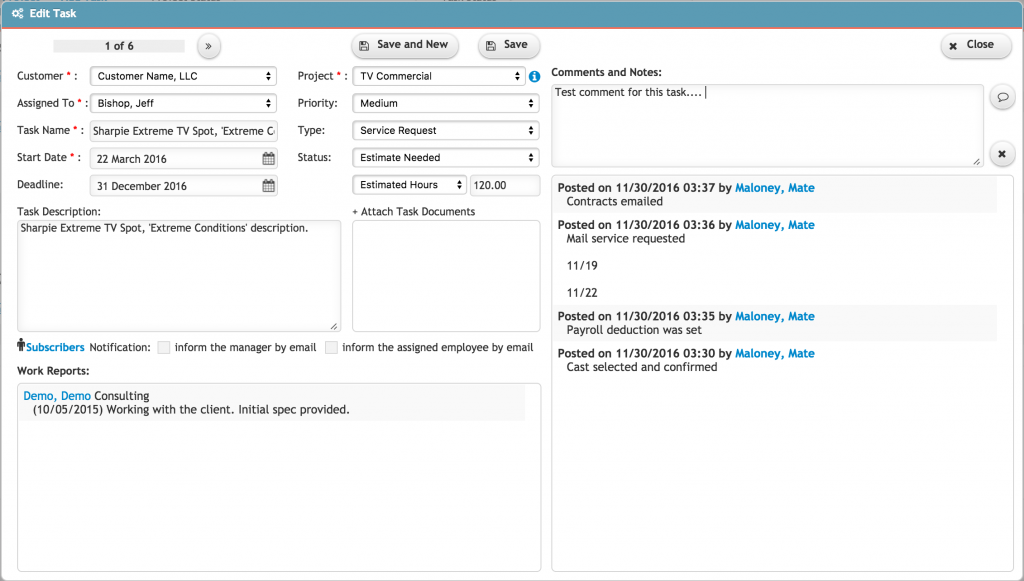Viewport: 1024px width, 581px height.
Task: Clear the comment with the circular X icon
Action: point(1002,153)
